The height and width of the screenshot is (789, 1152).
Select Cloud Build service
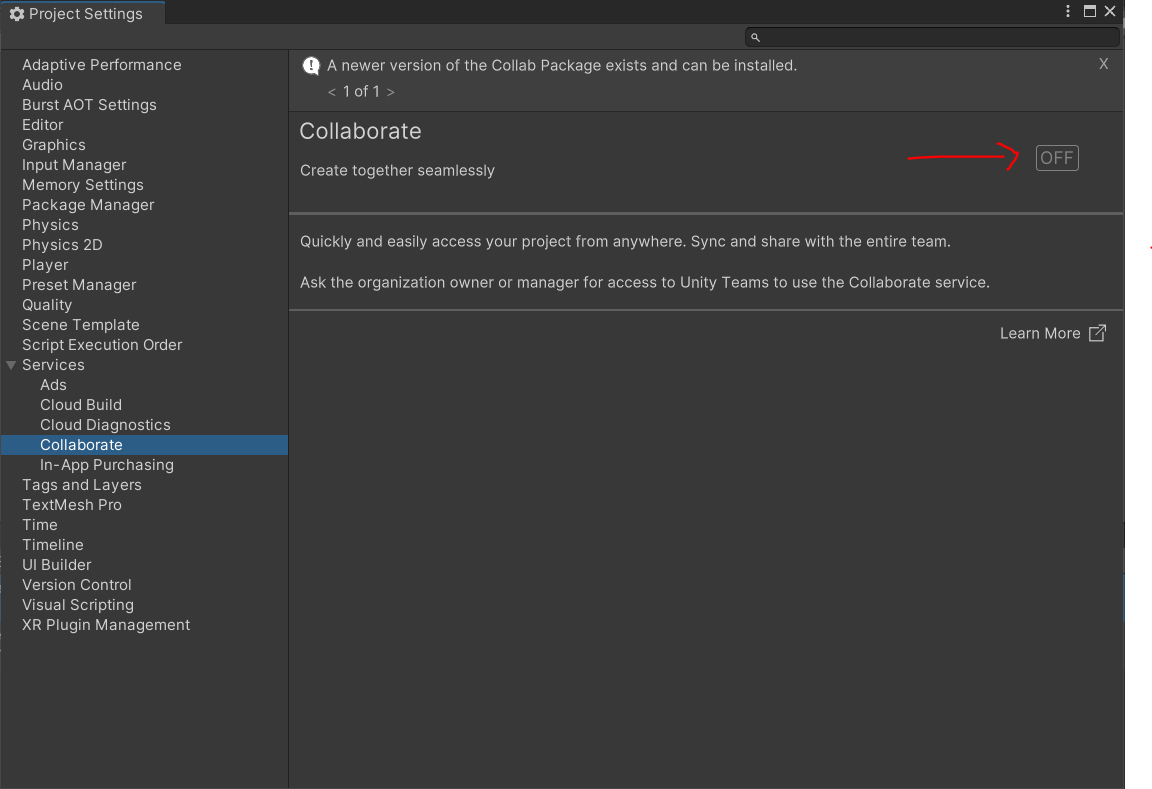[x=81, y=405]
